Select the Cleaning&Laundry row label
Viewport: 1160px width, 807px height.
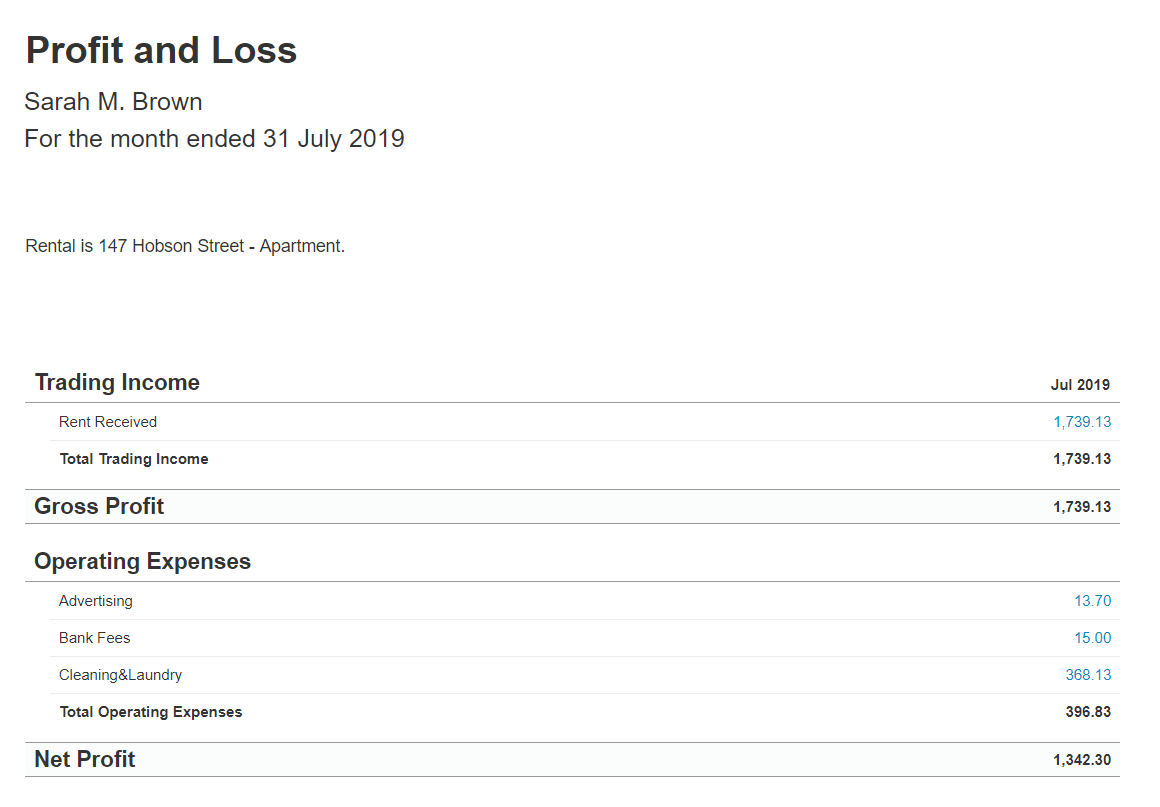pyautogui.click(x=121, y=675)
